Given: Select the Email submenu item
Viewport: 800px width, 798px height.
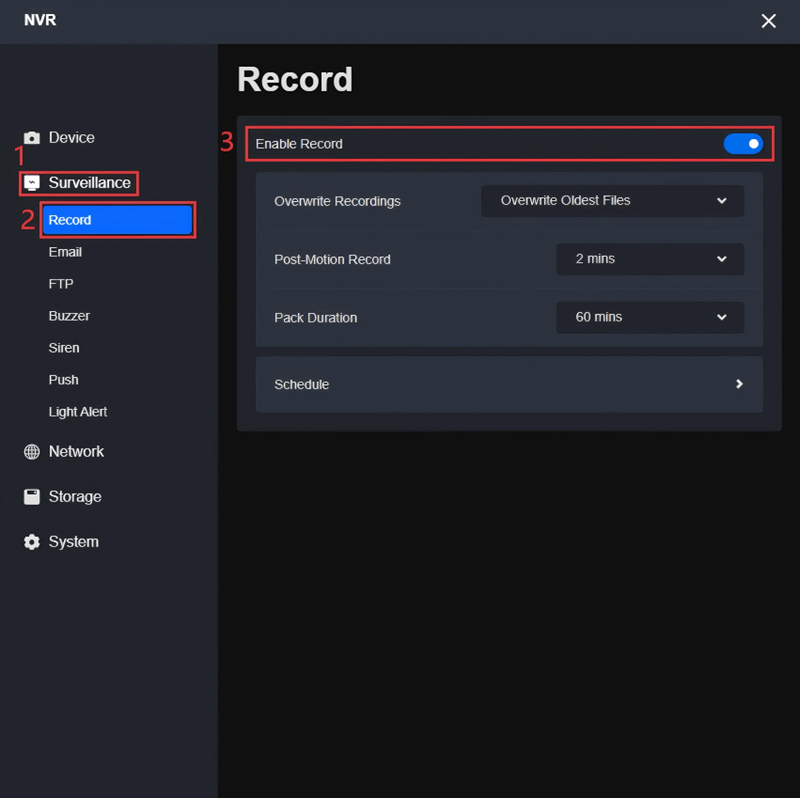Looking at the screenshot, I should pyautogui.click(x=65, y=252).
